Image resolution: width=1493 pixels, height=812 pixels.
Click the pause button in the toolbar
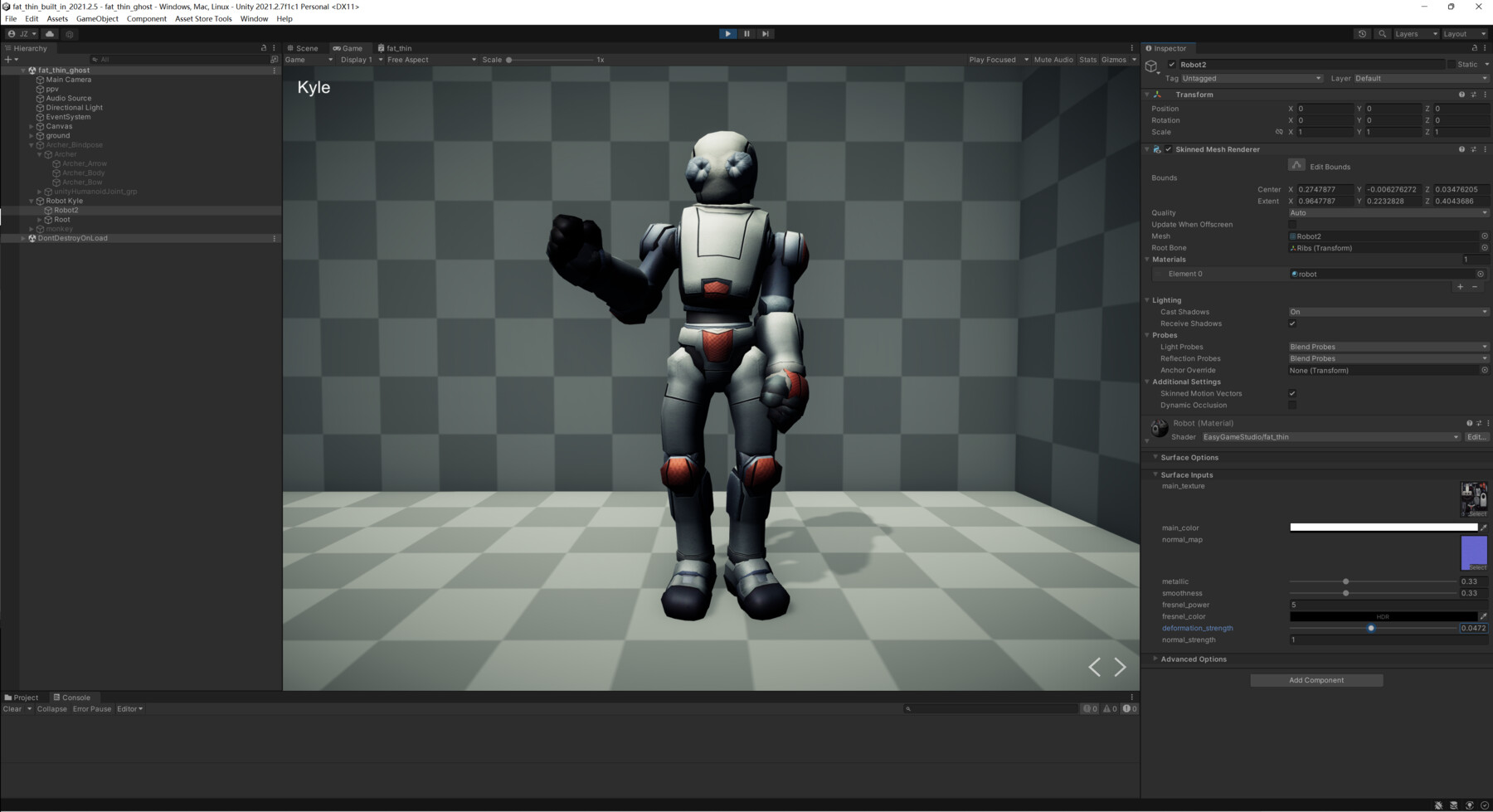tap(746, 33)
